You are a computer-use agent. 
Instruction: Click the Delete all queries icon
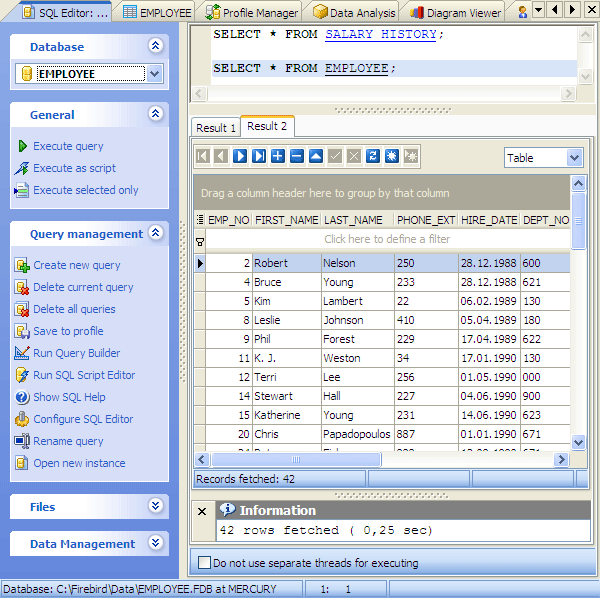pyautogui.click(x=22, y=309)
